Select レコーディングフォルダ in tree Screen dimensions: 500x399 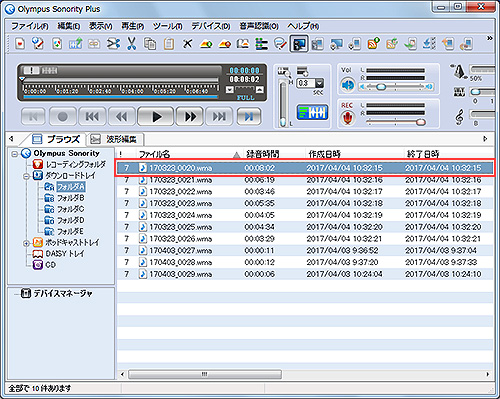[75, 164]
